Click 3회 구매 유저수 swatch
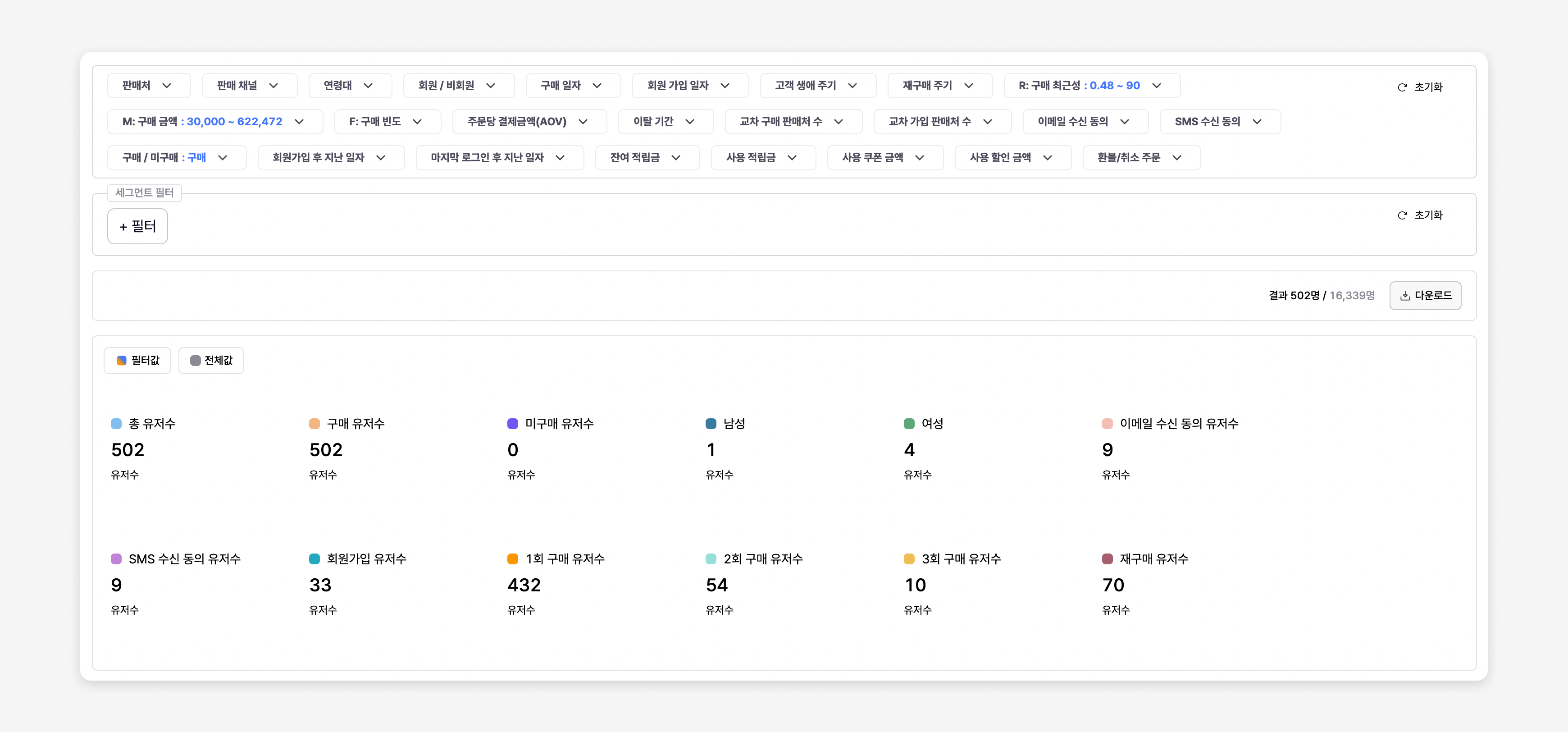Image resolution: width=1568 pixels, height=732 pixels. click(909, 558)
